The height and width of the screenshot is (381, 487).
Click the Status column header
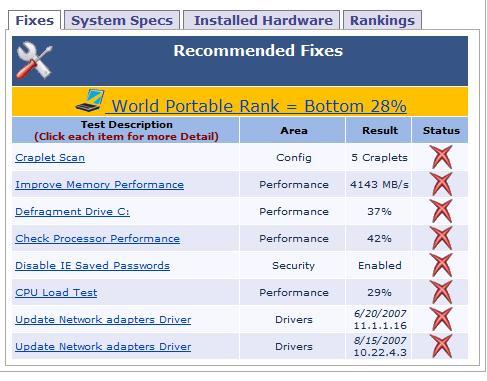pos(441,130)
